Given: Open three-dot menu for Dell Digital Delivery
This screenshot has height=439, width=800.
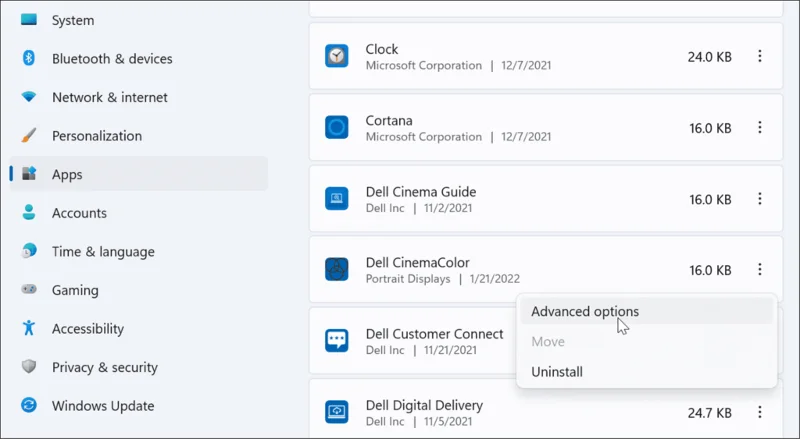Looking at the screenshot, I should (x=760, y=412).
